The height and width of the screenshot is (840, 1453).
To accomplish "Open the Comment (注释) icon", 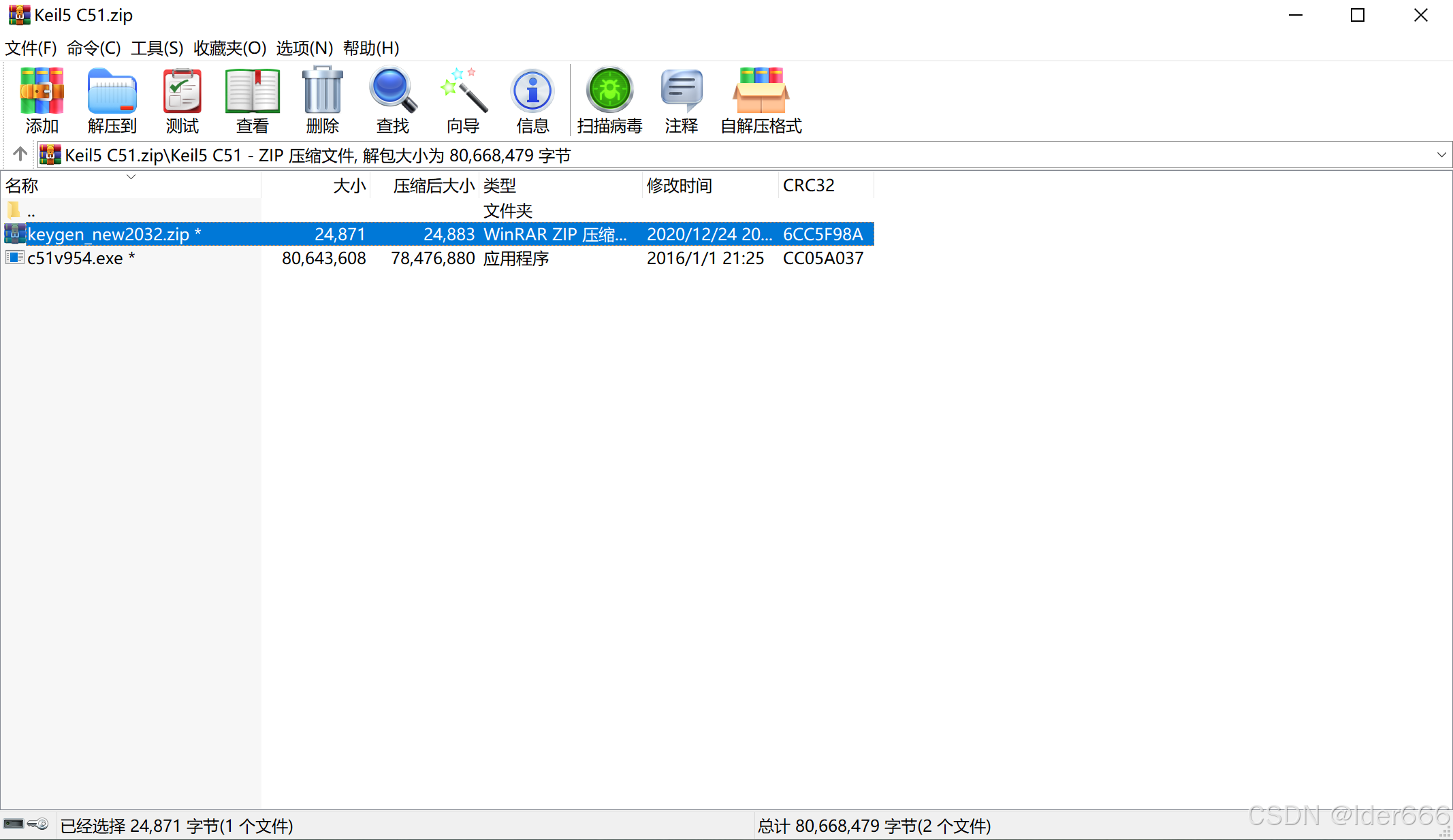I will pos(681,99).
